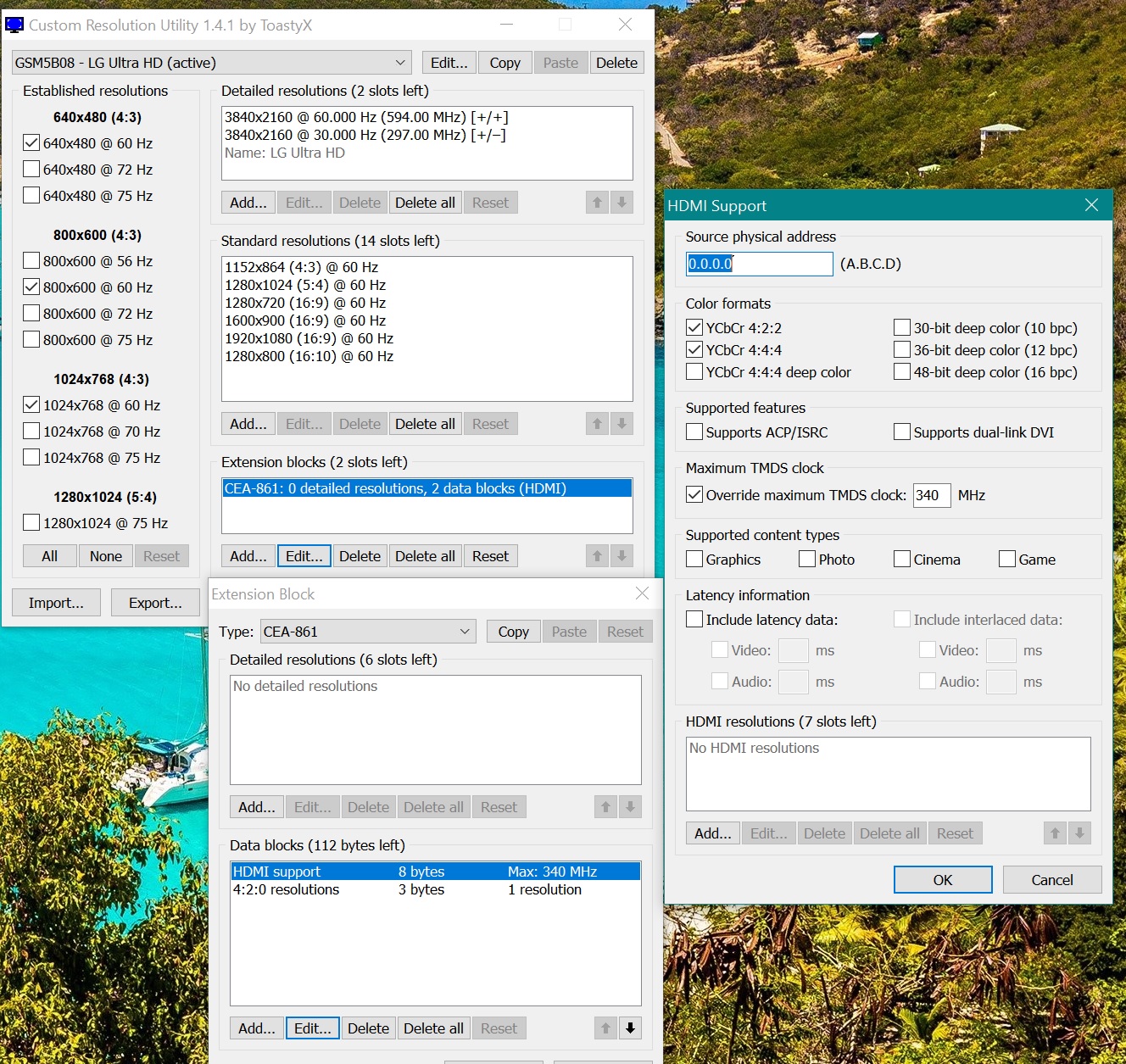Screen dimensions: 1126x1064
Task: Click move up arrow under Extension blocks list
Action: tap(597, 556)
